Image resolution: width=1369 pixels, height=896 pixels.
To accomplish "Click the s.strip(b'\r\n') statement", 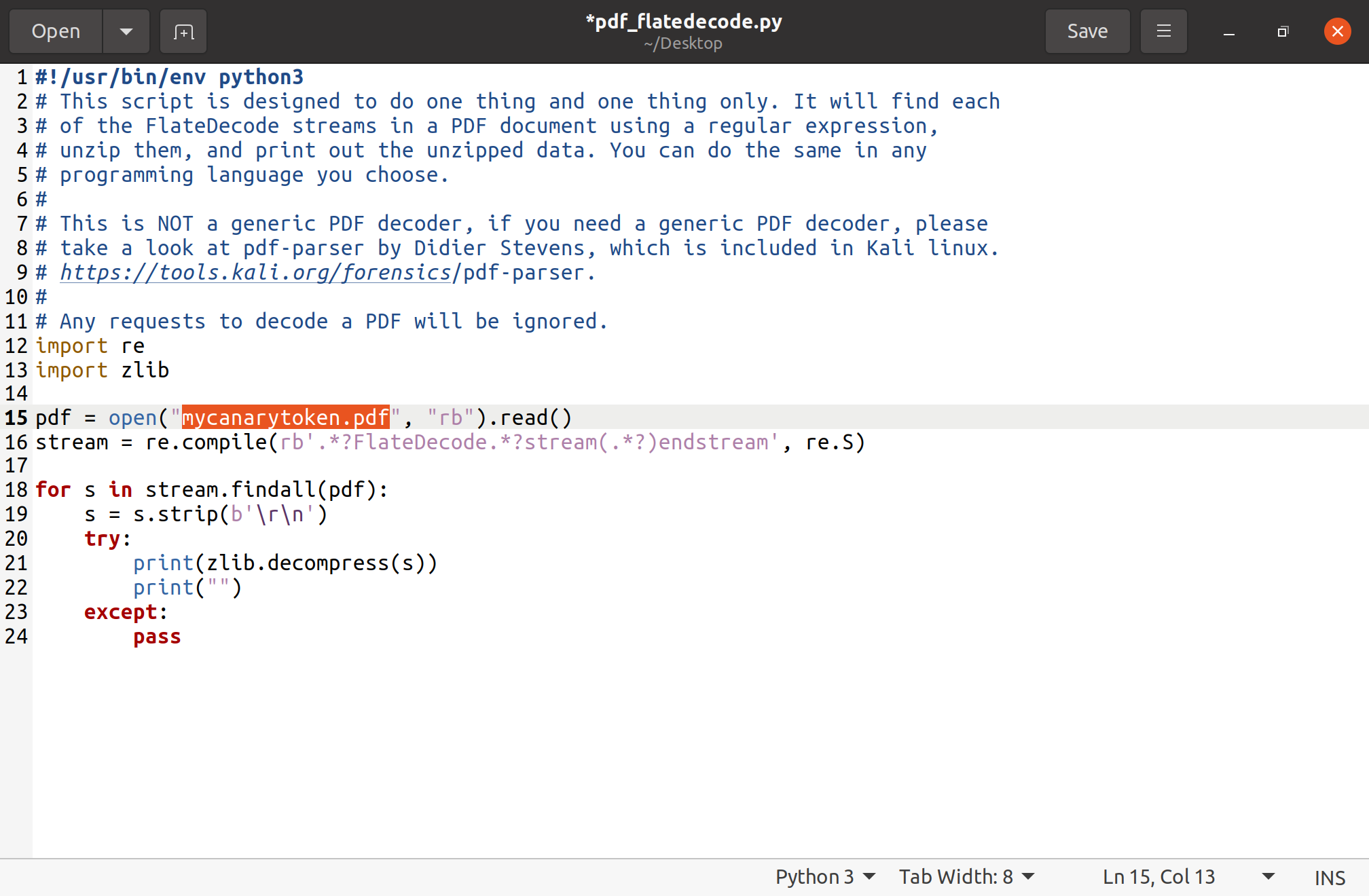I will coord(206,514).
